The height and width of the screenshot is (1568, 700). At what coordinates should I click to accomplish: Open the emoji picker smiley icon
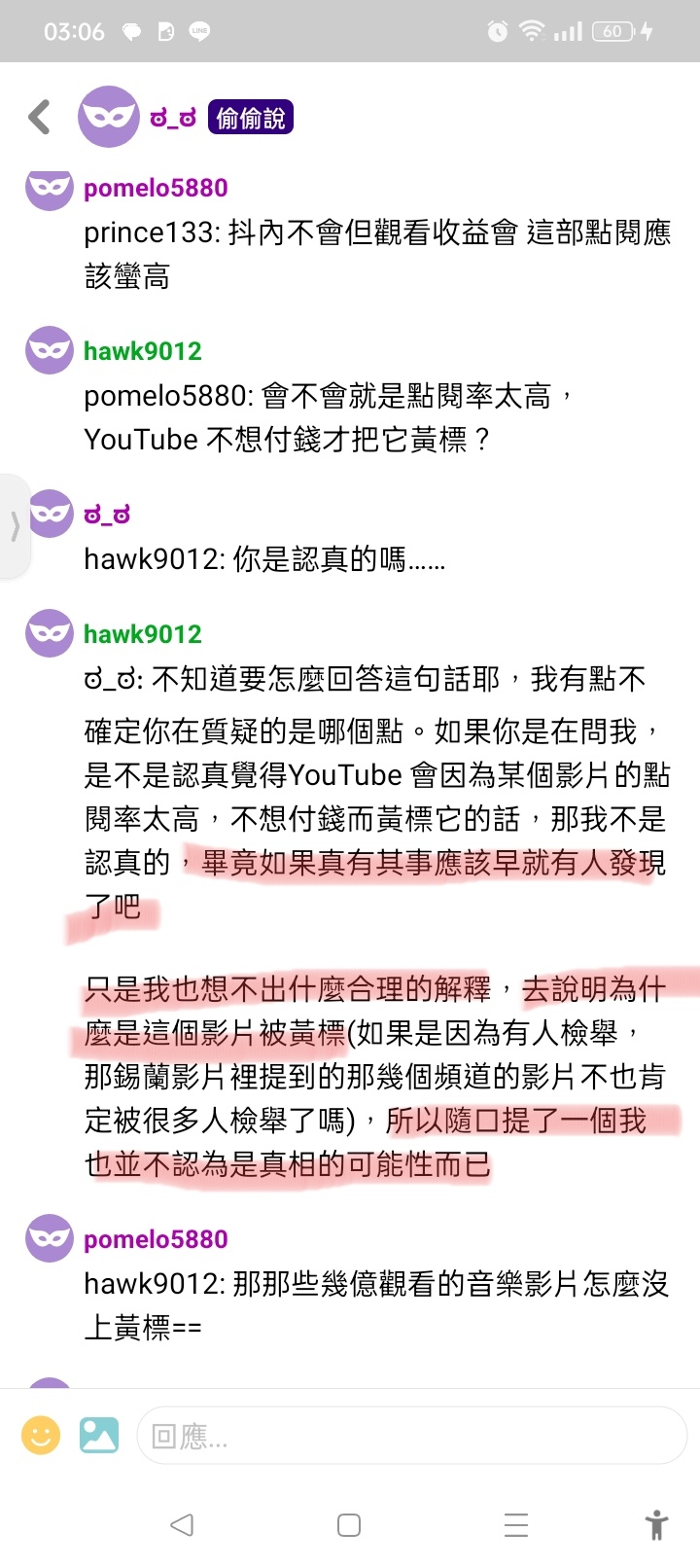coord(41,1435)
